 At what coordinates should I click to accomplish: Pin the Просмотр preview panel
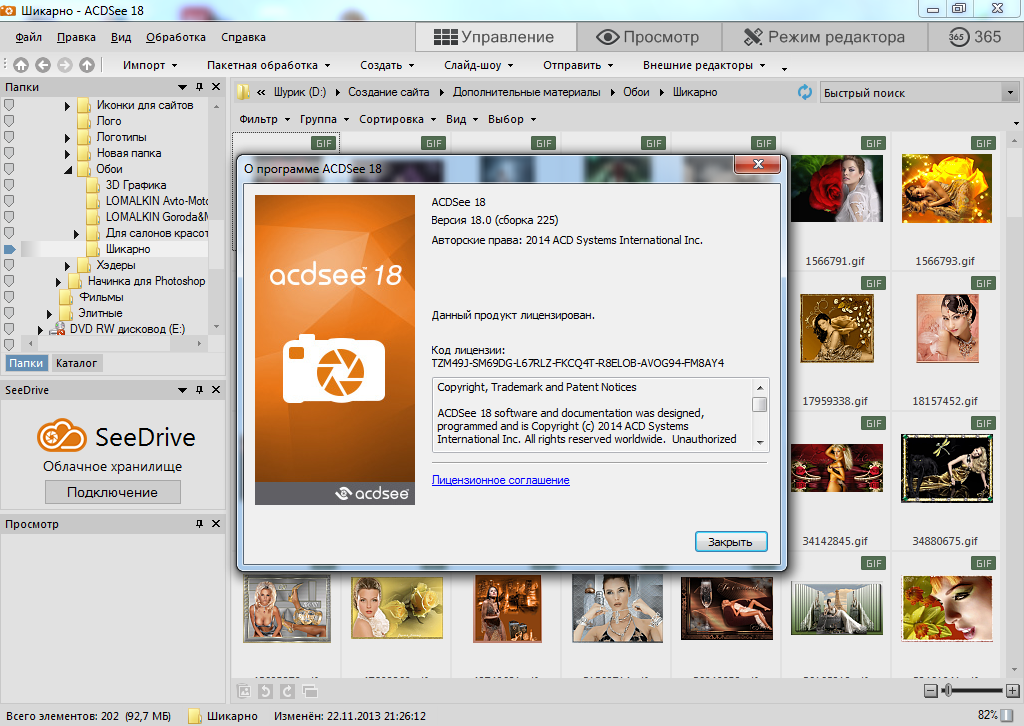[199, 524]
